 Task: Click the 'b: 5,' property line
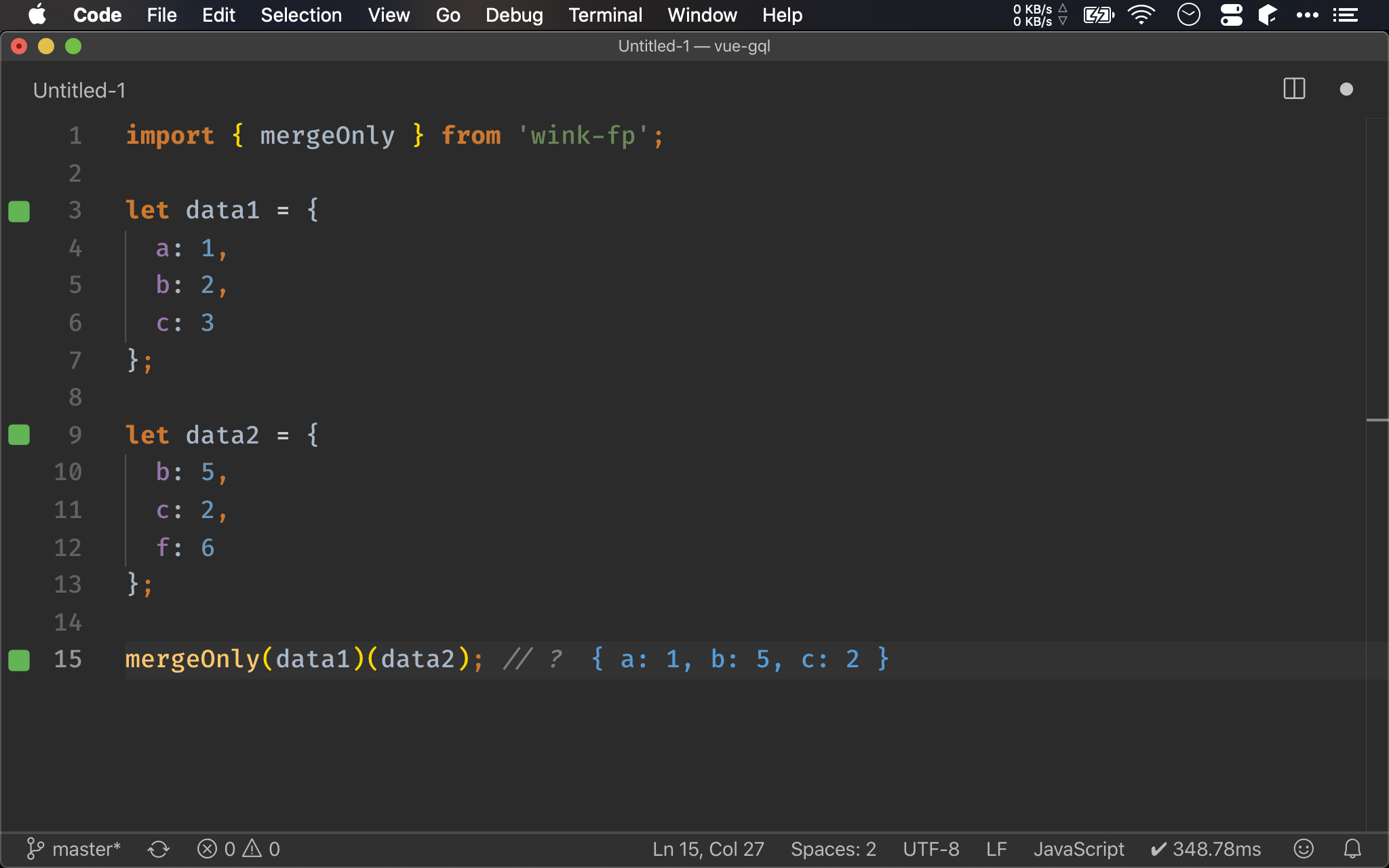tap(192, 472)
